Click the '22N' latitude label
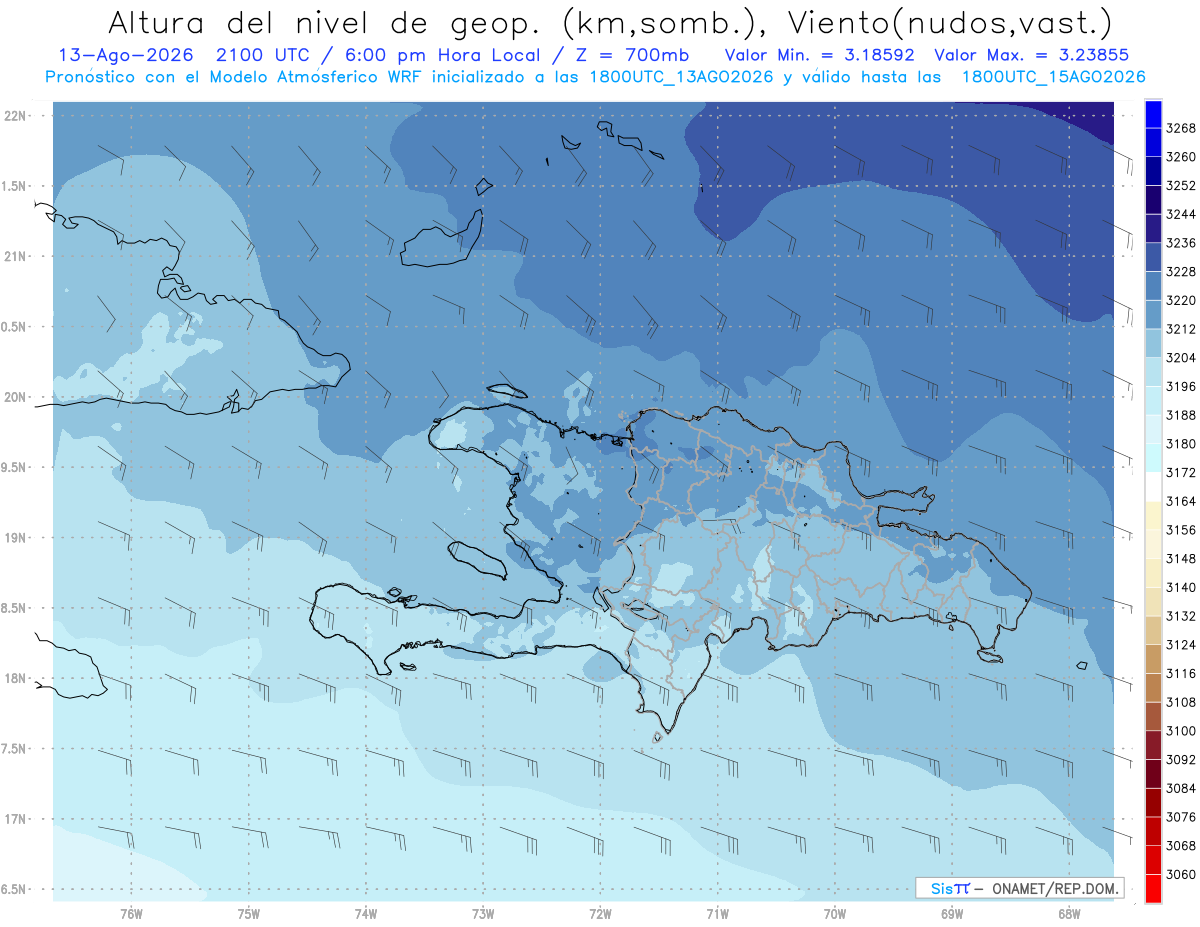1200x927 pixels. tap(15, 116)
